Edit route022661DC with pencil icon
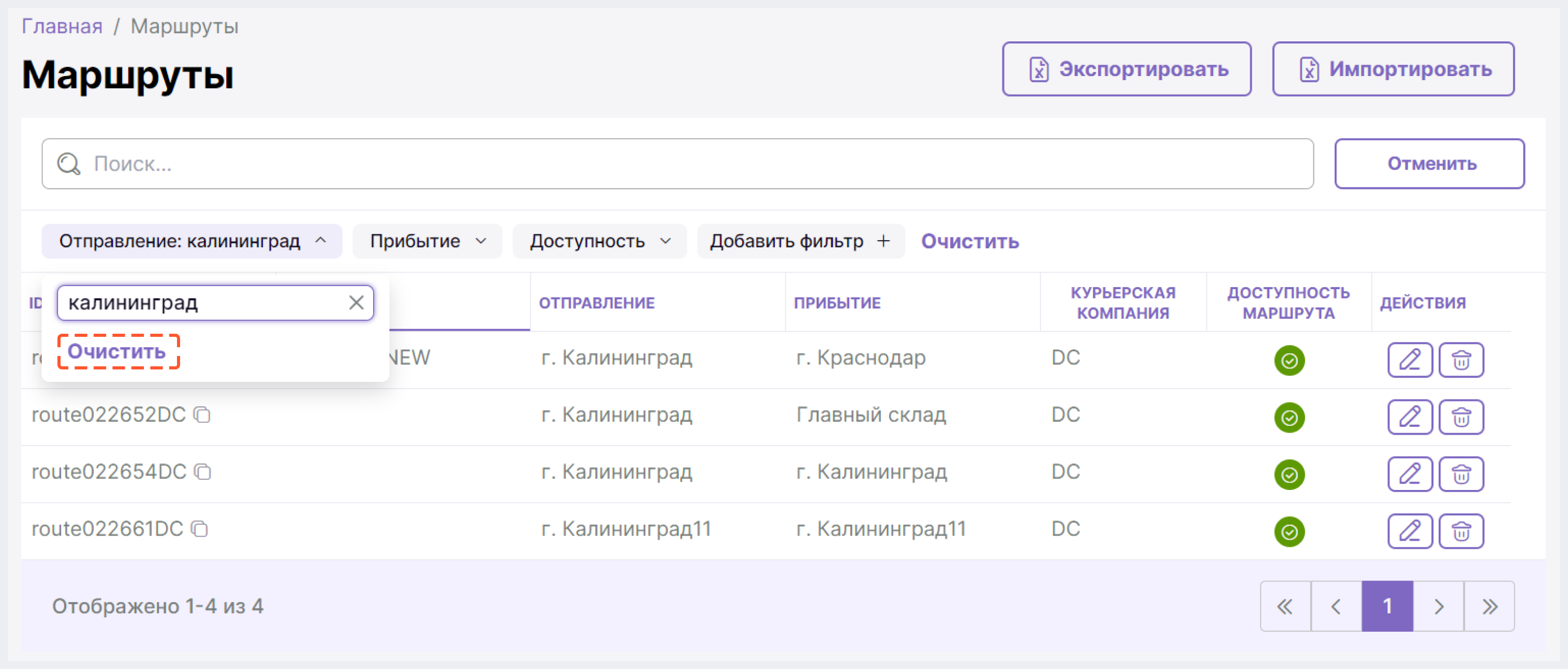1568x669 pixels. coord(1410,531)
